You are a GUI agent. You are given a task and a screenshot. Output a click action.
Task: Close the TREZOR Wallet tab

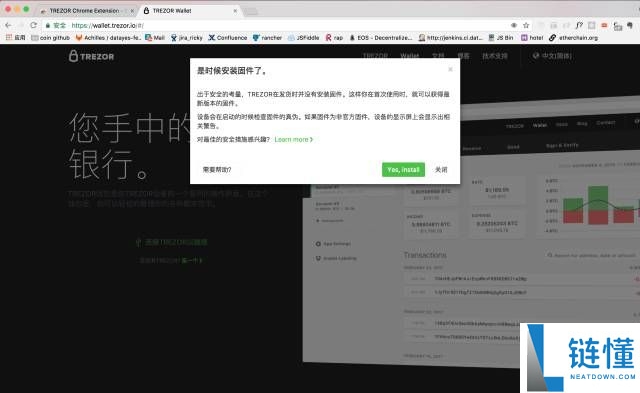coord(235,11)
